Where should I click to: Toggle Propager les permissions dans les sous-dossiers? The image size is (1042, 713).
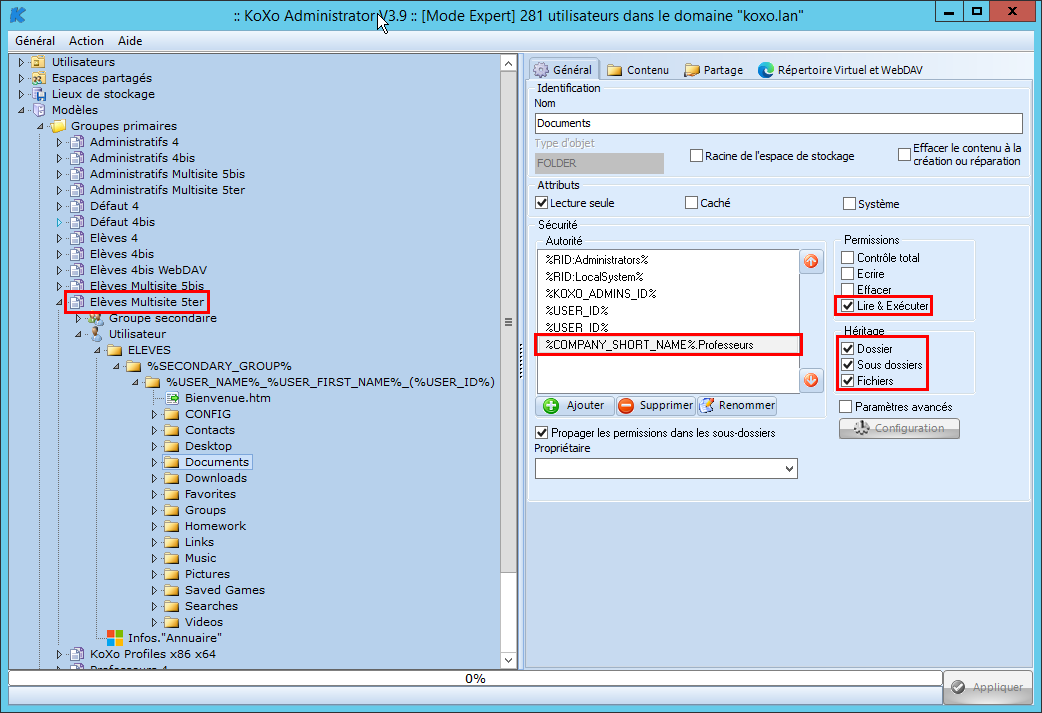[542, 433]
